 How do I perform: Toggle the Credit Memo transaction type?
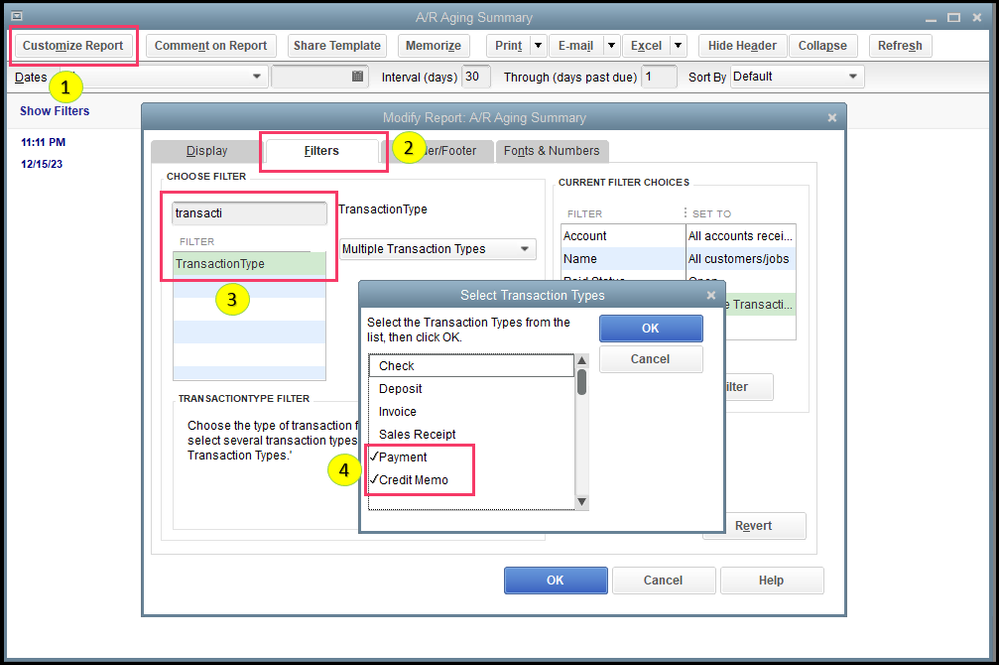[413, 480]
